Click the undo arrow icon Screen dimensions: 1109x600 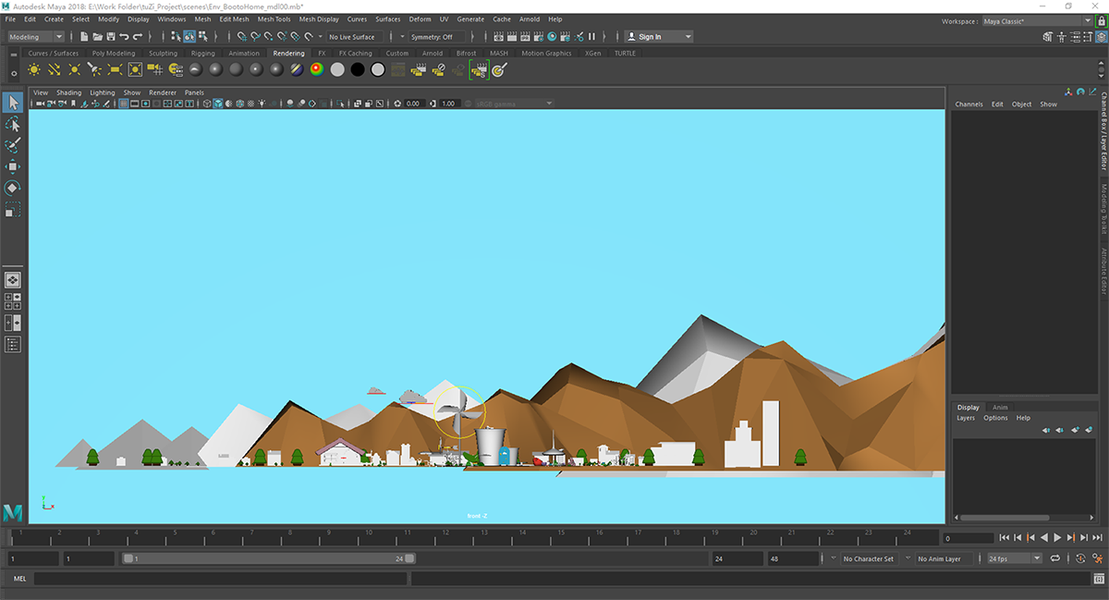(124, 37)
